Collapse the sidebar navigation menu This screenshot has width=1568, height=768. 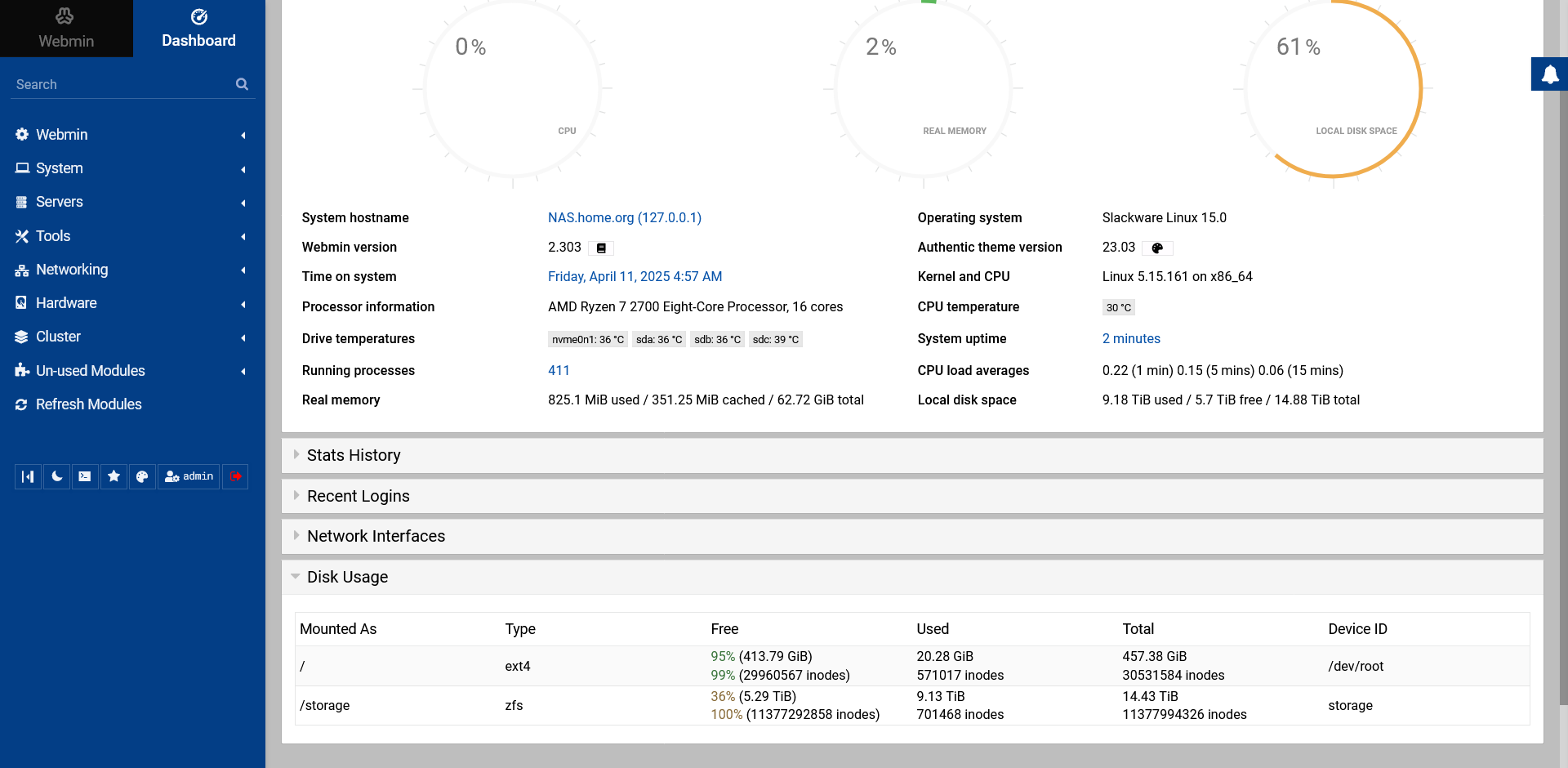click(28, 476)
